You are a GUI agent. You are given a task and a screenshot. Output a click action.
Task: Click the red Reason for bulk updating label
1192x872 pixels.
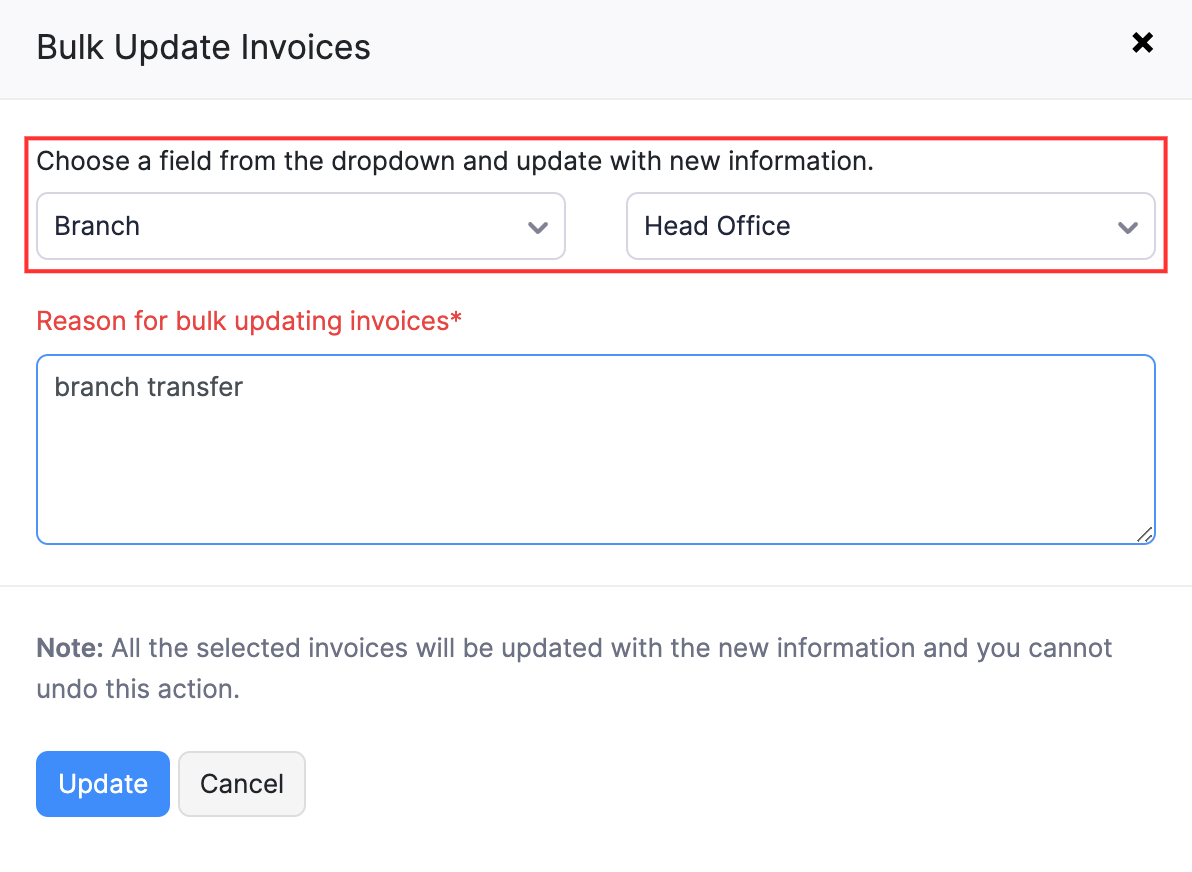point(242,321)
